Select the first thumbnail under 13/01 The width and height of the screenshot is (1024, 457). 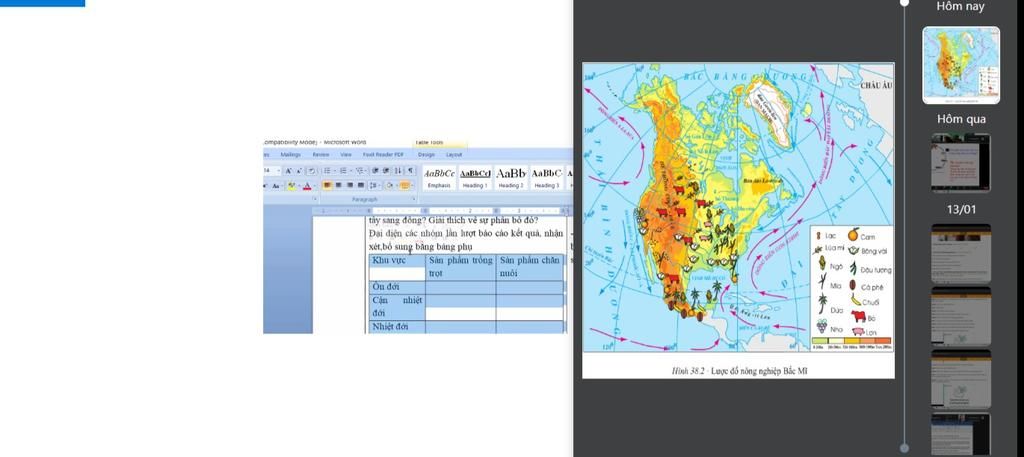point(961,253)
